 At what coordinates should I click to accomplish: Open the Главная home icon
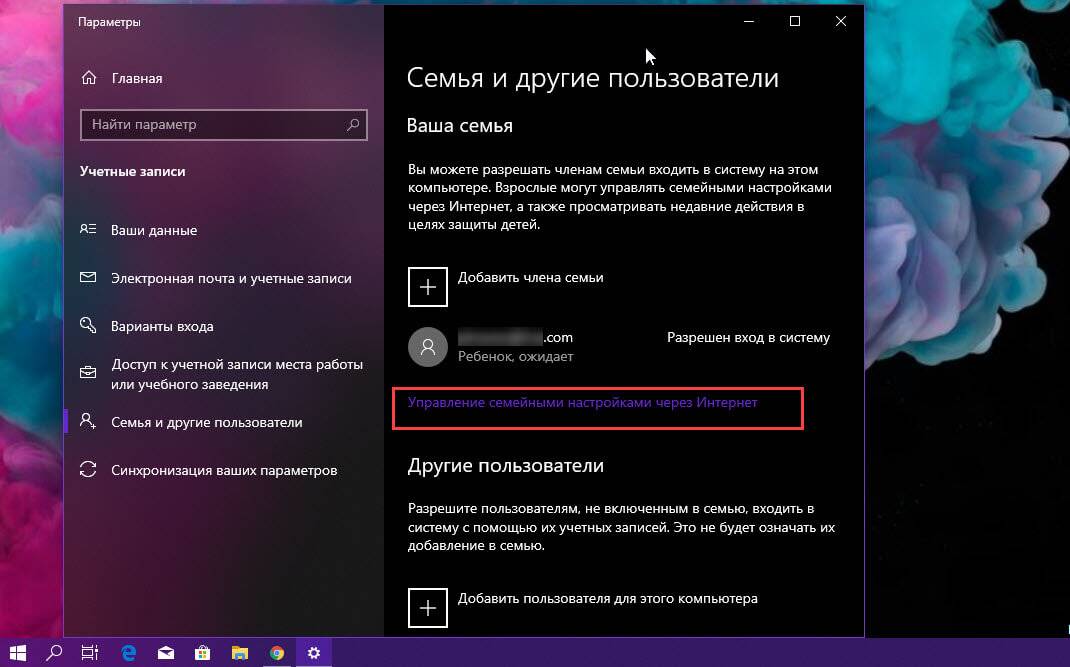[89, 78]
